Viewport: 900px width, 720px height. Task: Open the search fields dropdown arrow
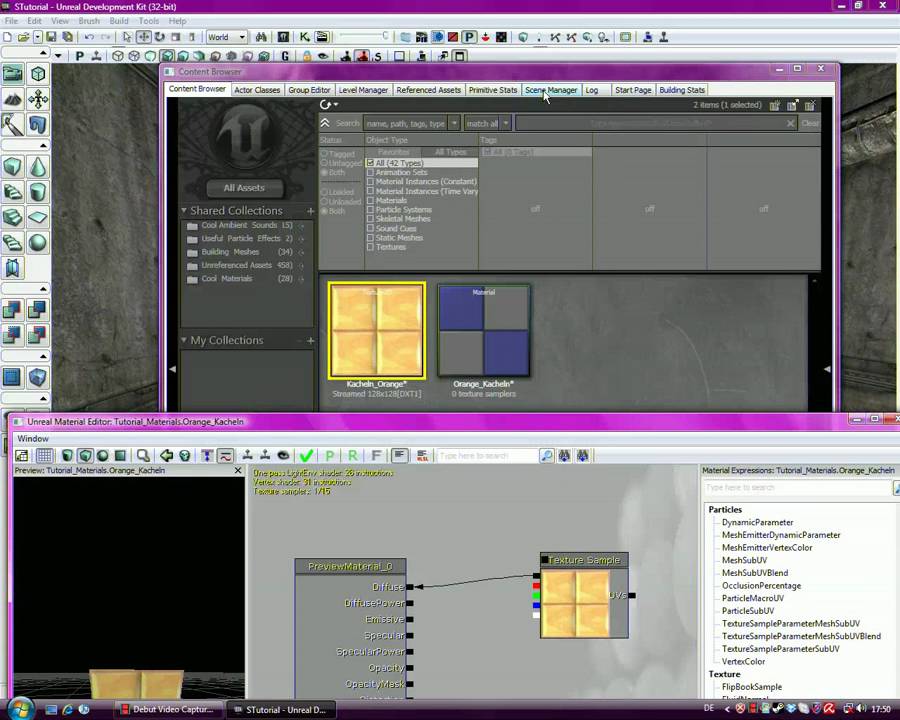(x=454, y=123)
